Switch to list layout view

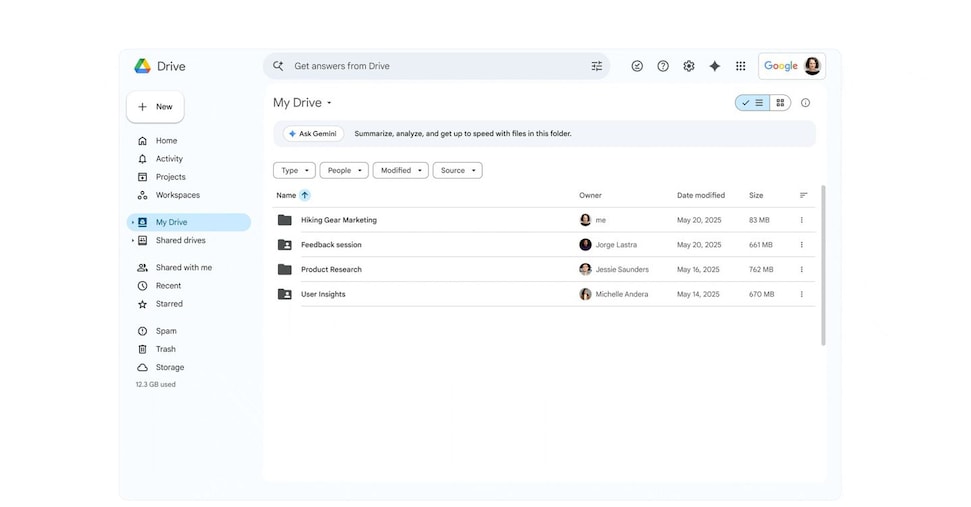pyautogui.click(x=753, y=103)
